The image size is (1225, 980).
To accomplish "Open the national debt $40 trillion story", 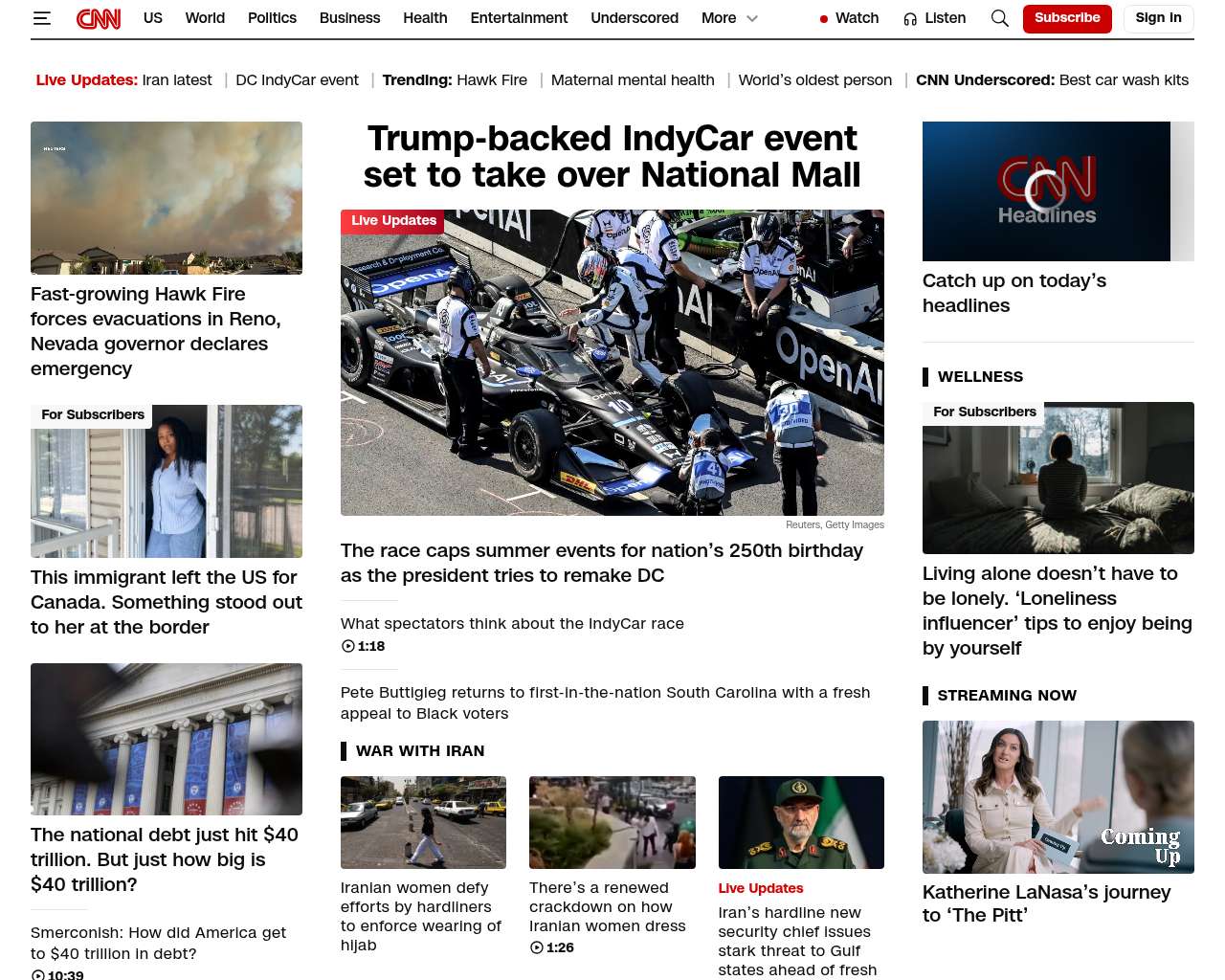I will coord(165,859).
